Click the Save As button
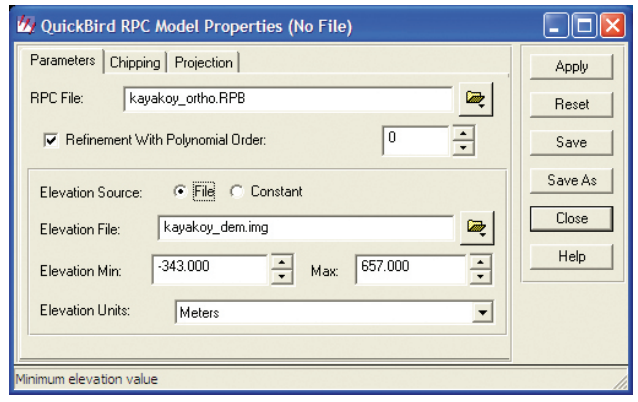This screenshot has height=402, width=638. click(573, 179)
